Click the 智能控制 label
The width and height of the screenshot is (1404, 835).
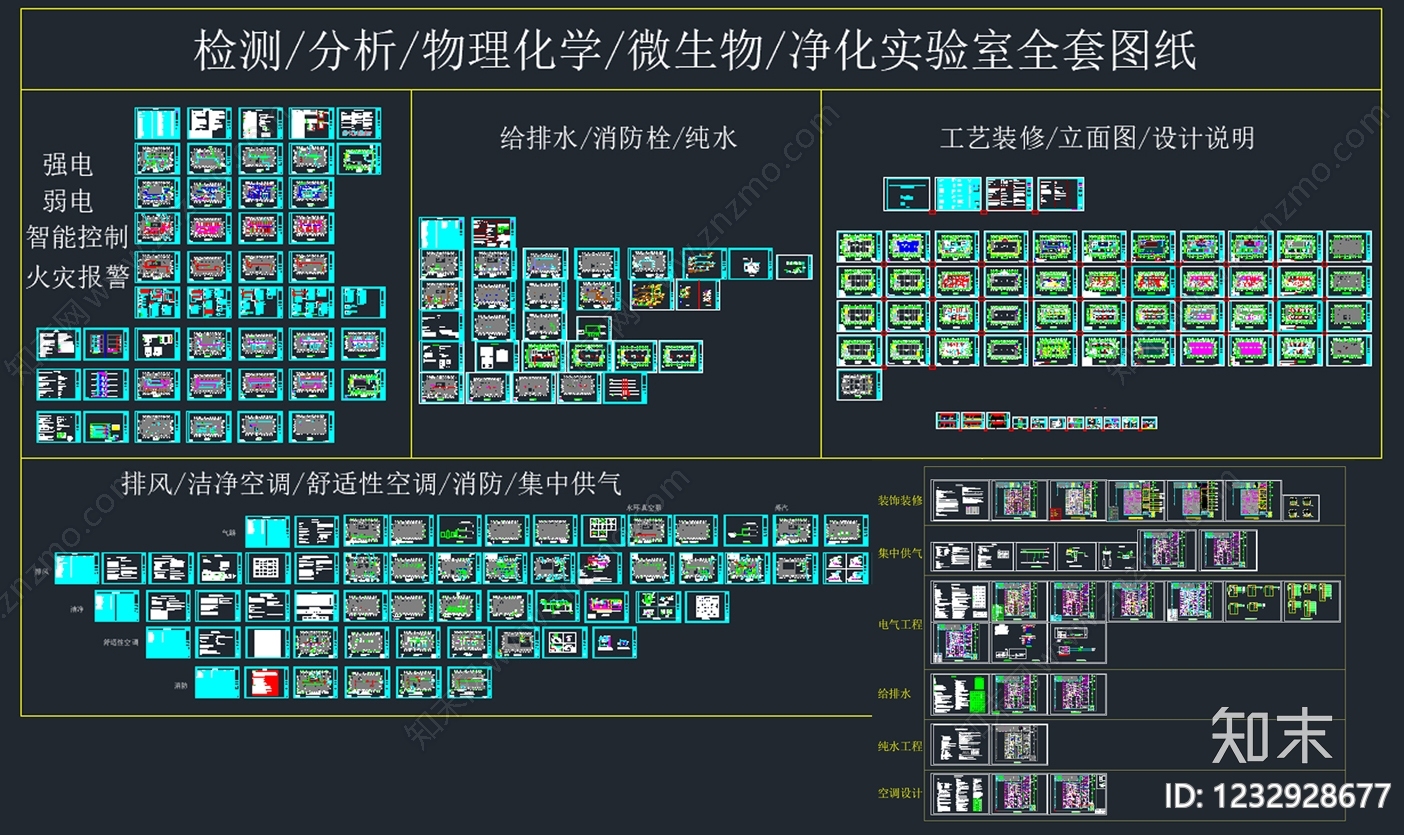tap(78, 238)
